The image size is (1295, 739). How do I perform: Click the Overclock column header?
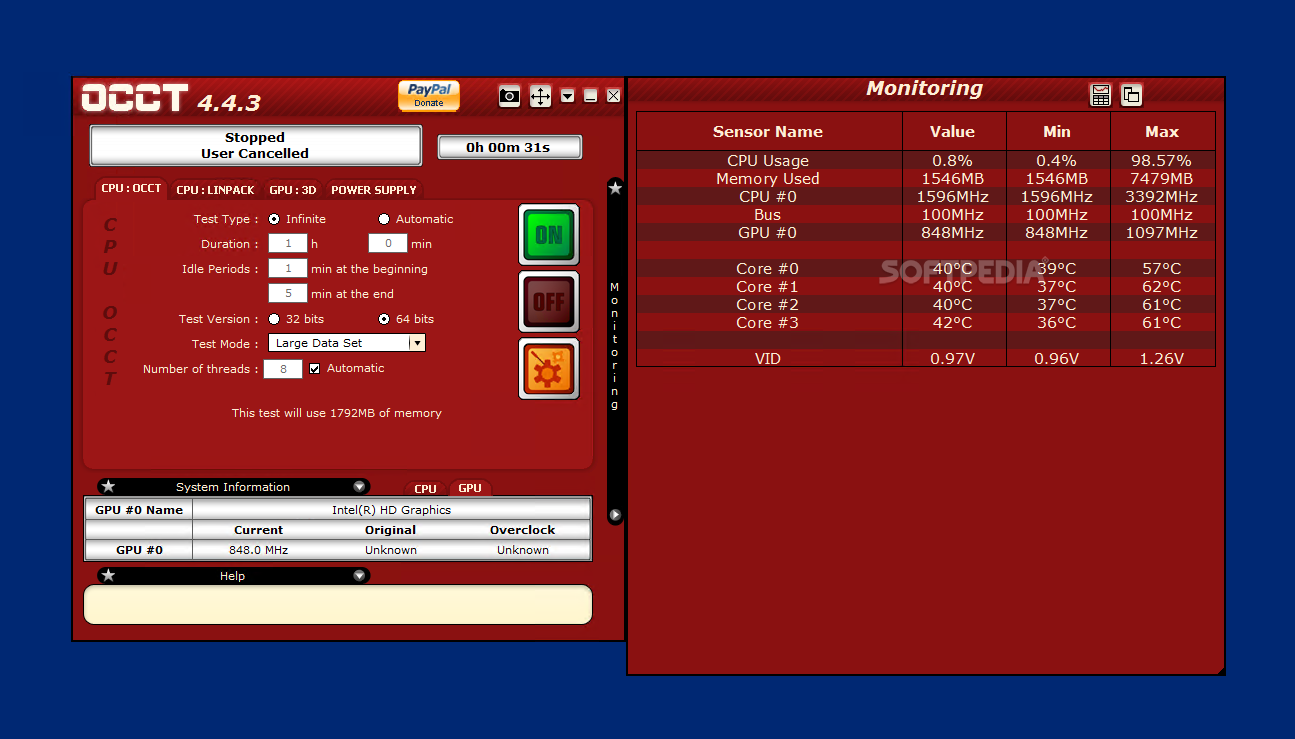(x=522, y=530)
